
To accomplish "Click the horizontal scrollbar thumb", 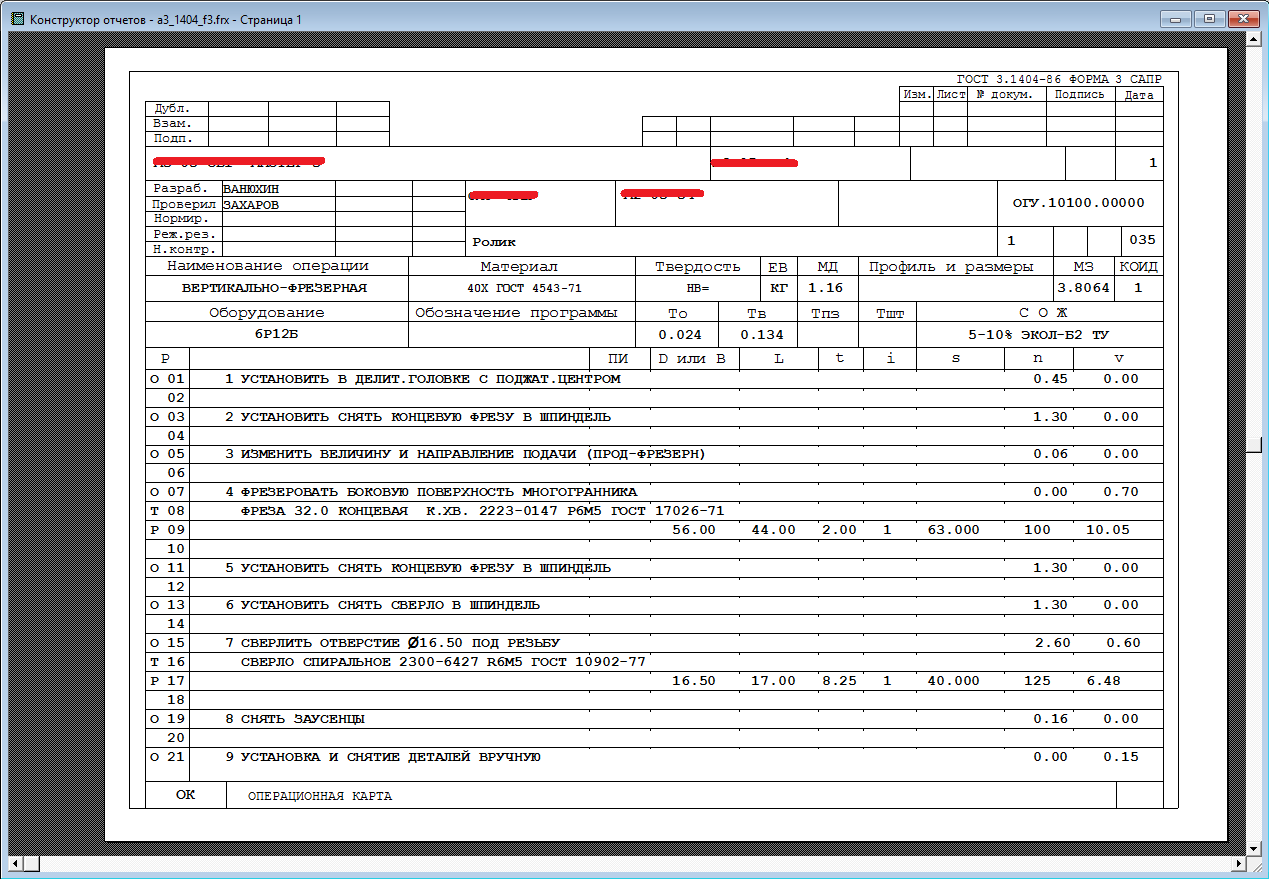I will tap(31, 863).
